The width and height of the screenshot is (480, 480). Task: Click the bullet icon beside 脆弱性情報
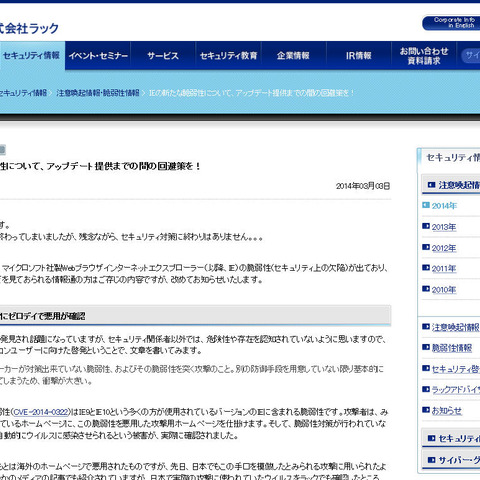click(426, 347)
